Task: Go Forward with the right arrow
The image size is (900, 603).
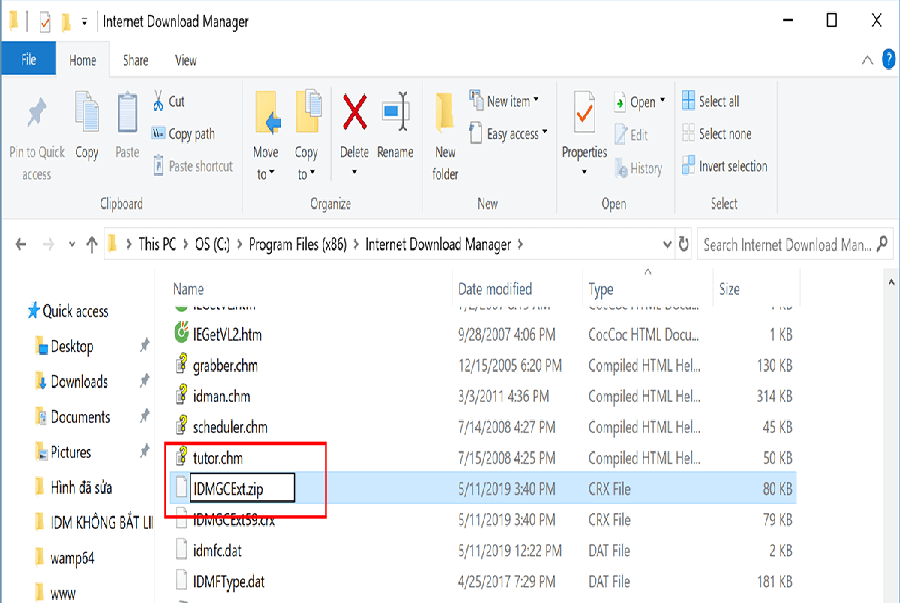Action: pos(49,244)
